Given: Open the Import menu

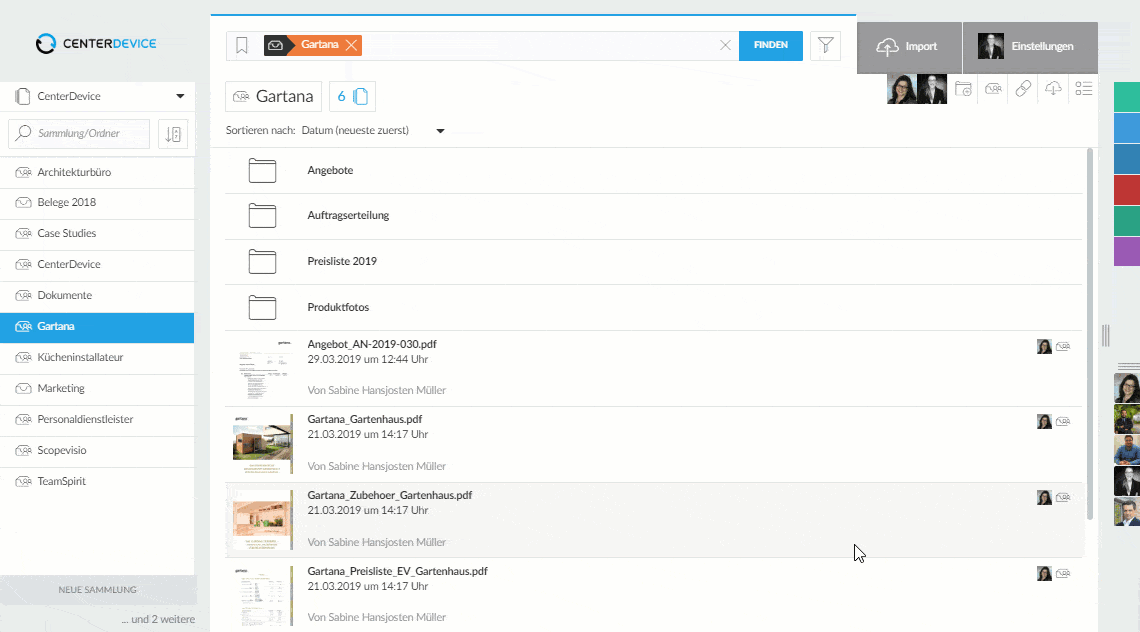Looking at the screenshot, I should pos(909,47).
